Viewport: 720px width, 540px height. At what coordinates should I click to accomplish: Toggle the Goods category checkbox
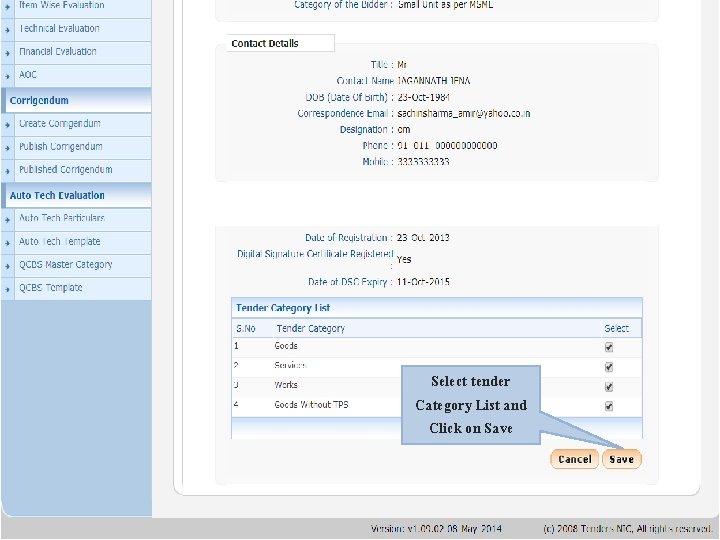coord(609,347)
